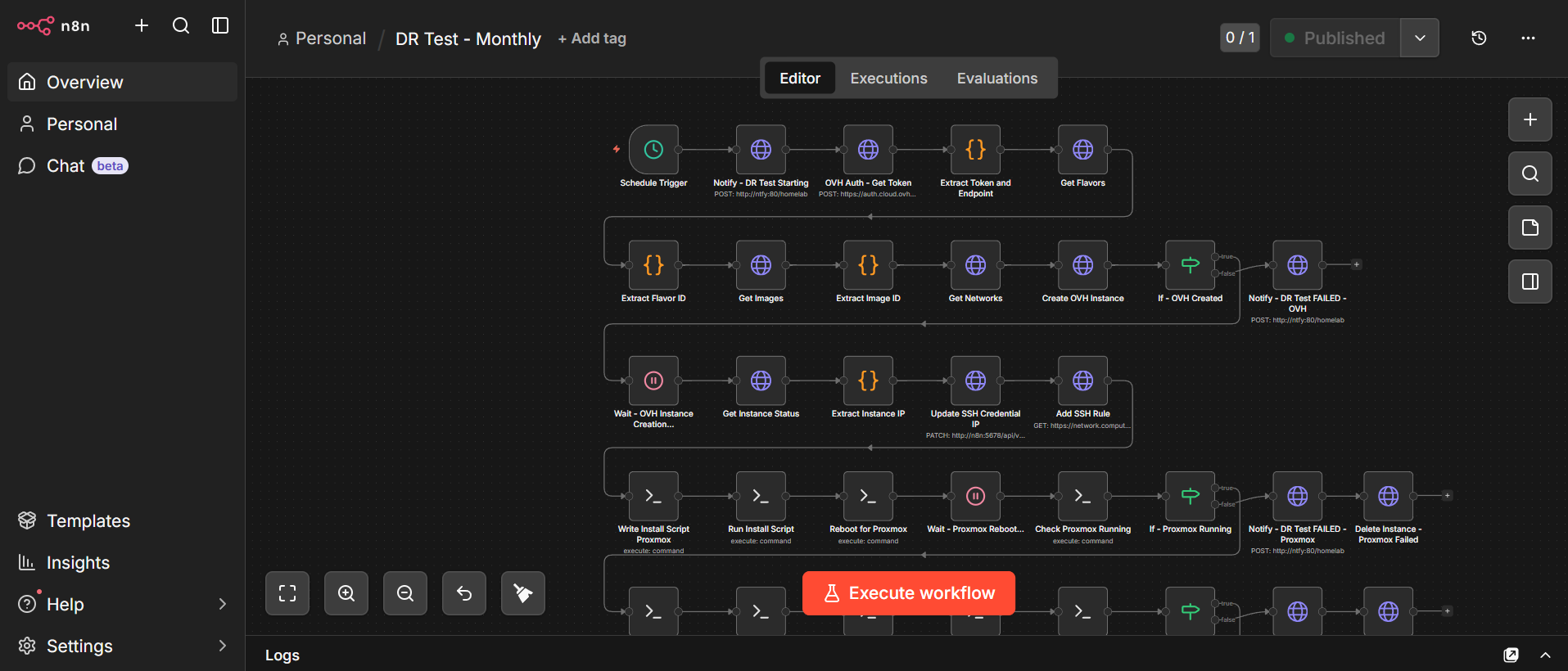Select the Update SSH Credential IP node

975,381
